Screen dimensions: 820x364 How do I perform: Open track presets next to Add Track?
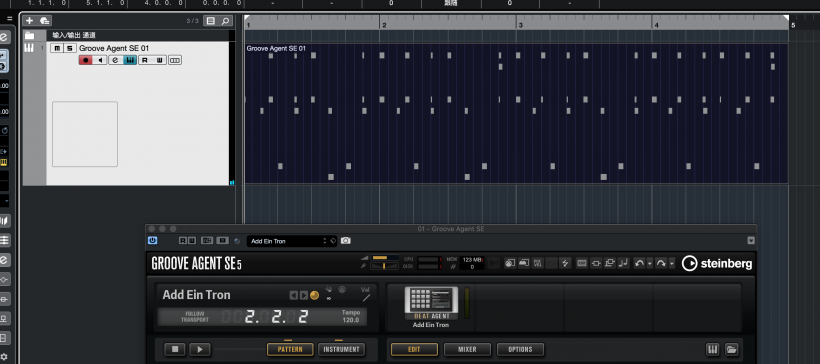click(45, 21)
